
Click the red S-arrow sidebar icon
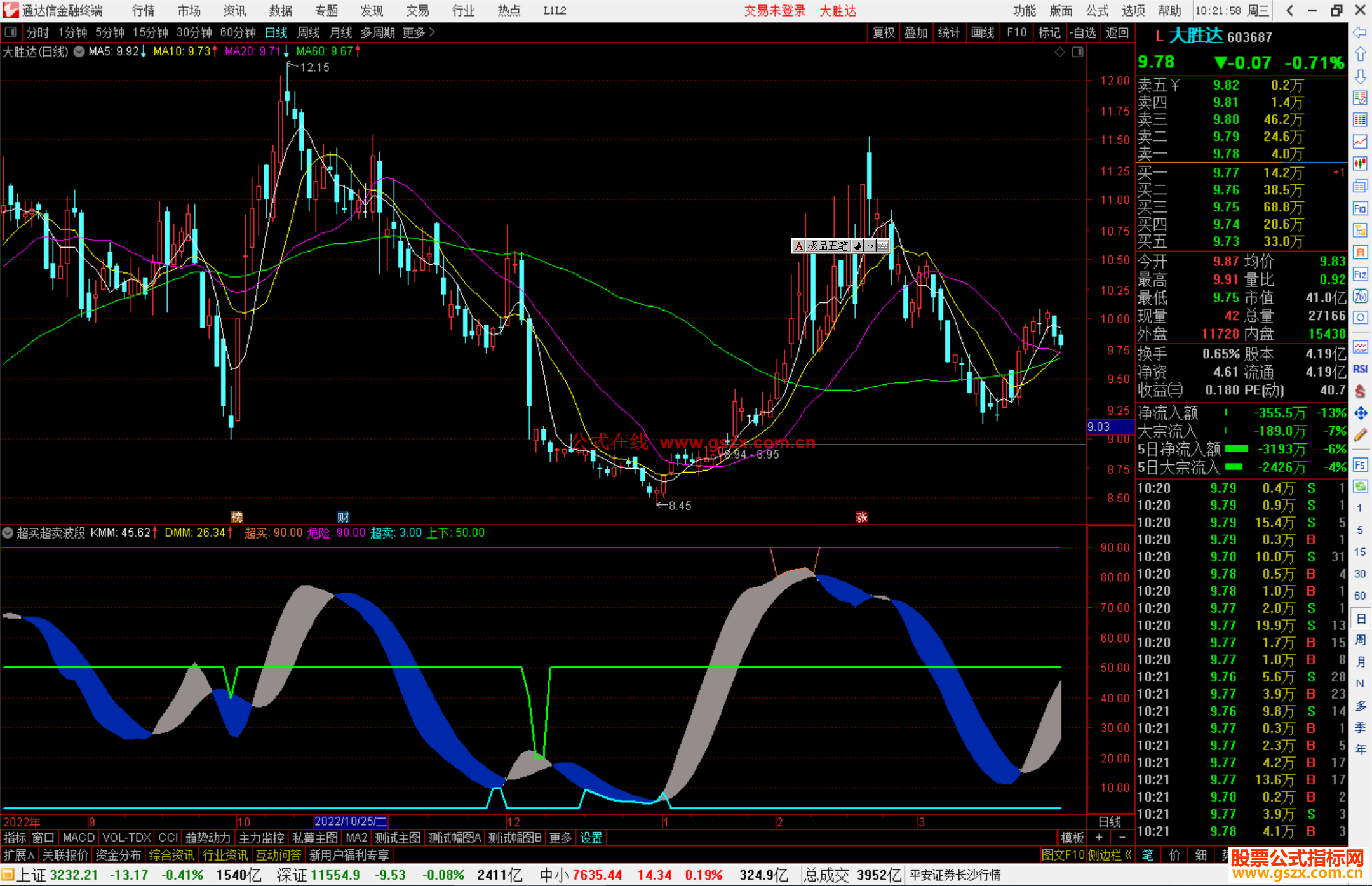[x=1360, y=391]
